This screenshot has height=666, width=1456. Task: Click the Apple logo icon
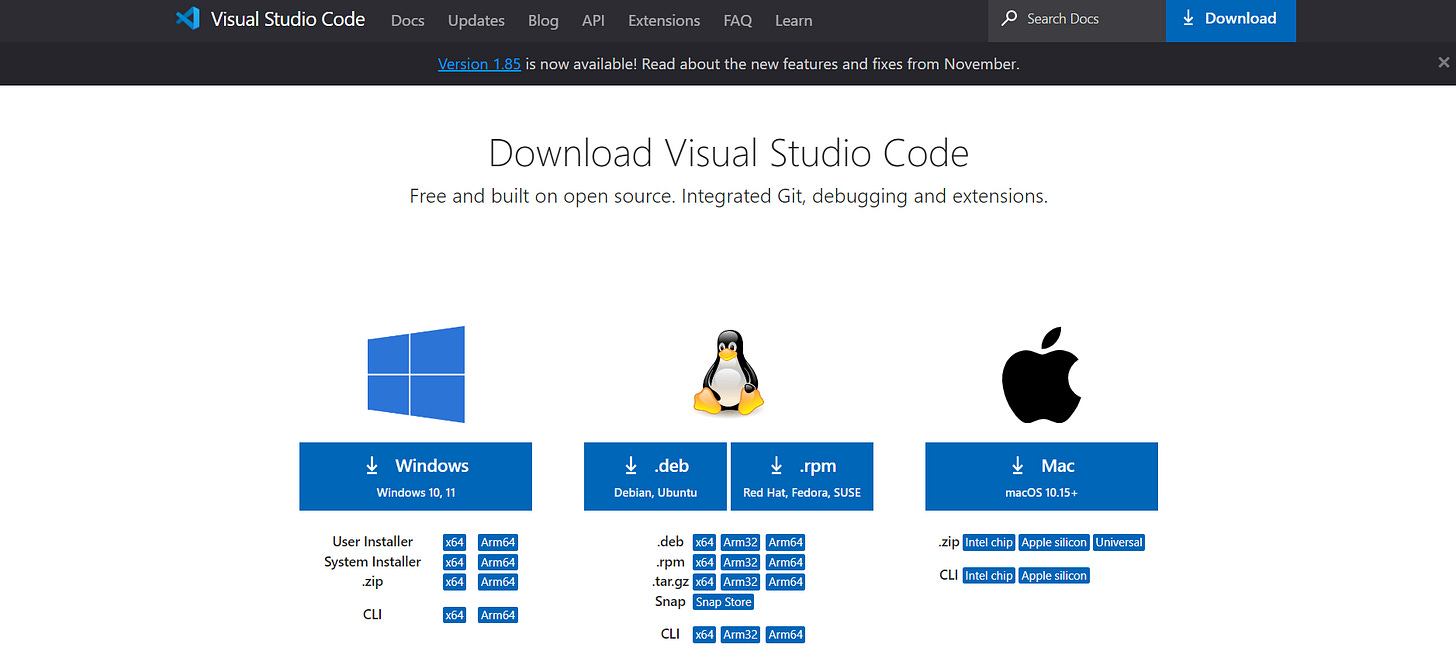[1041, 374]
